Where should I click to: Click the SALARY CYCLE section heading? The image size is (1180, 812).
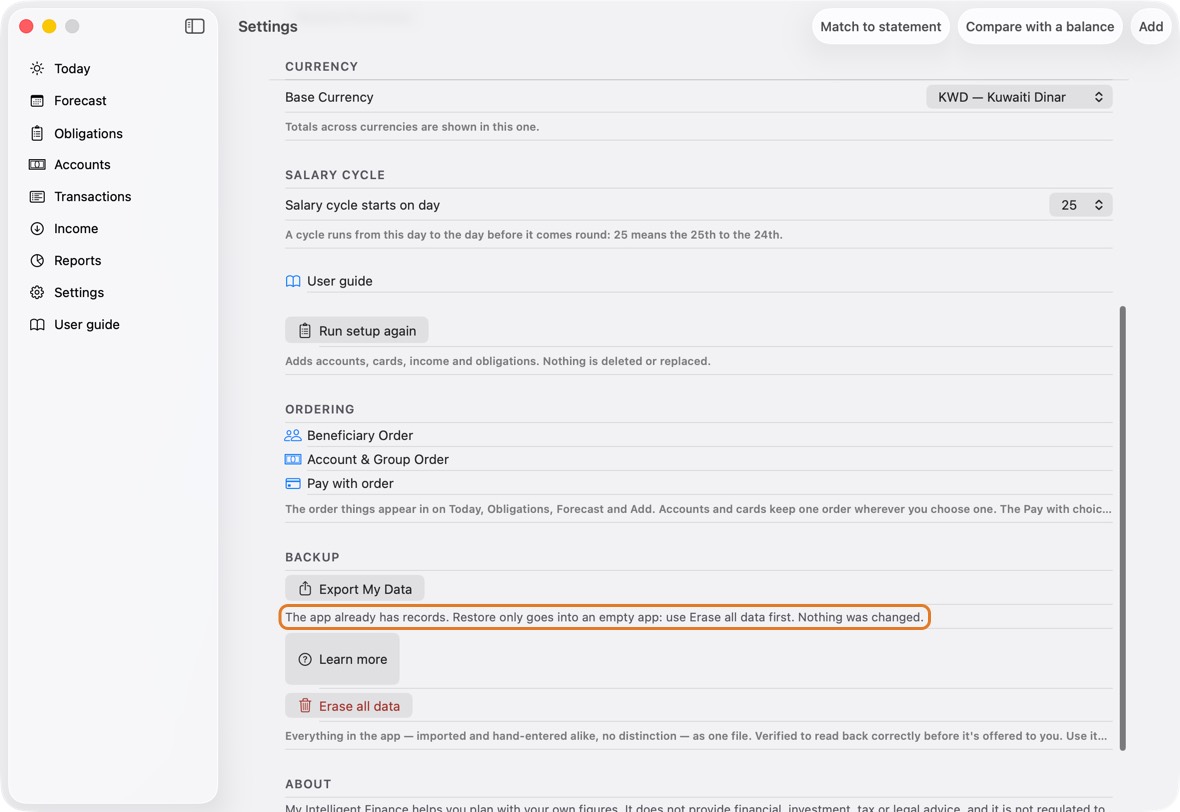pos(335,175)
